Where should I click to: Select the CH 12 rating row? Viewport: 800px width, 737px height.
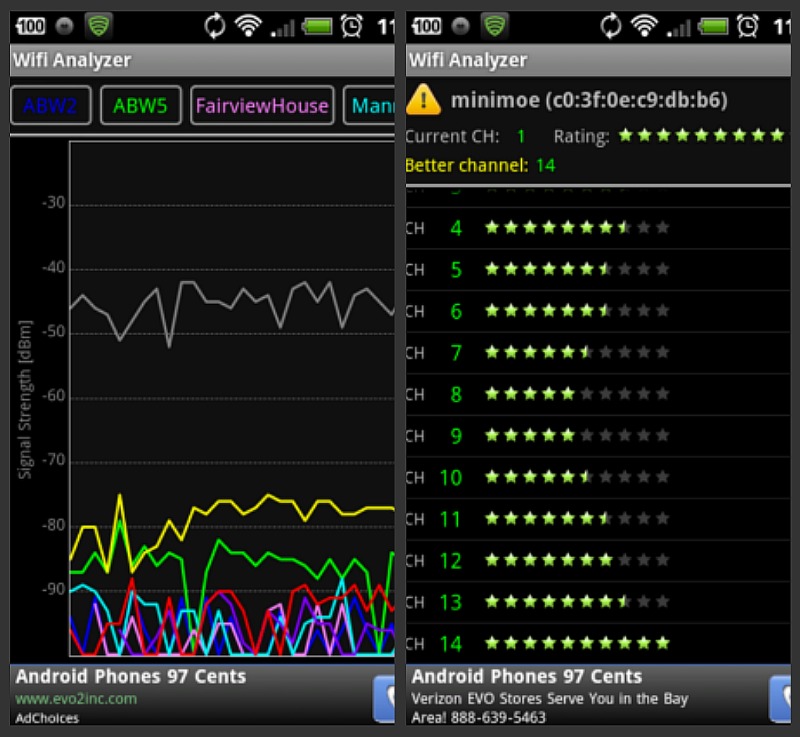(598, 561)
